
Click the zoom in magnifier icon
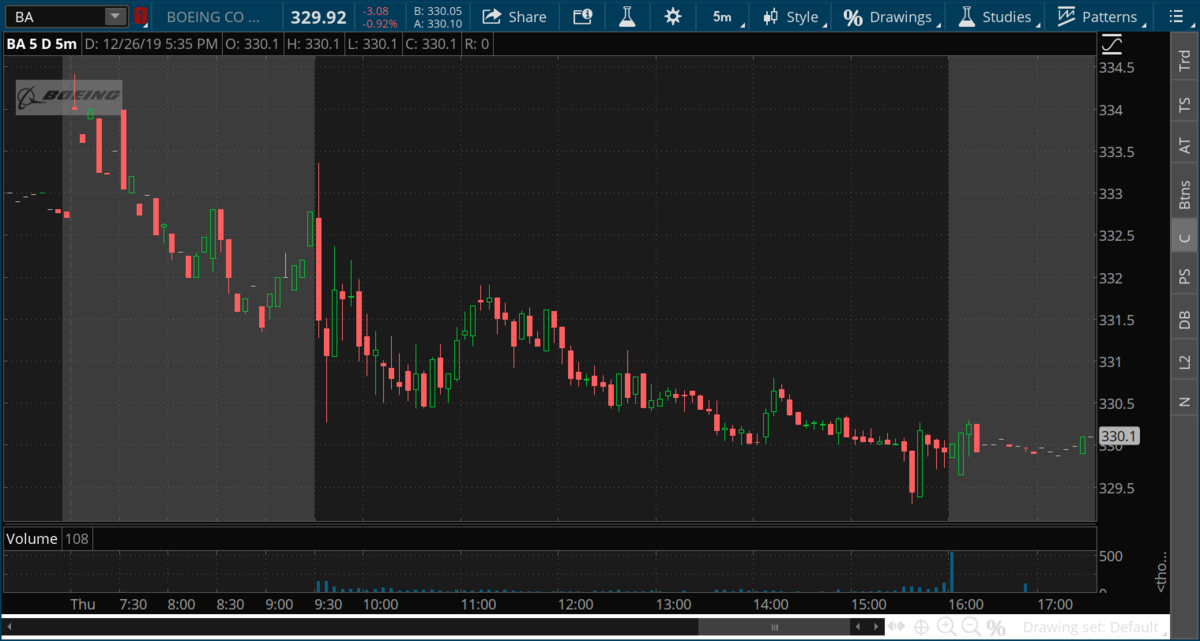point(946,627)
